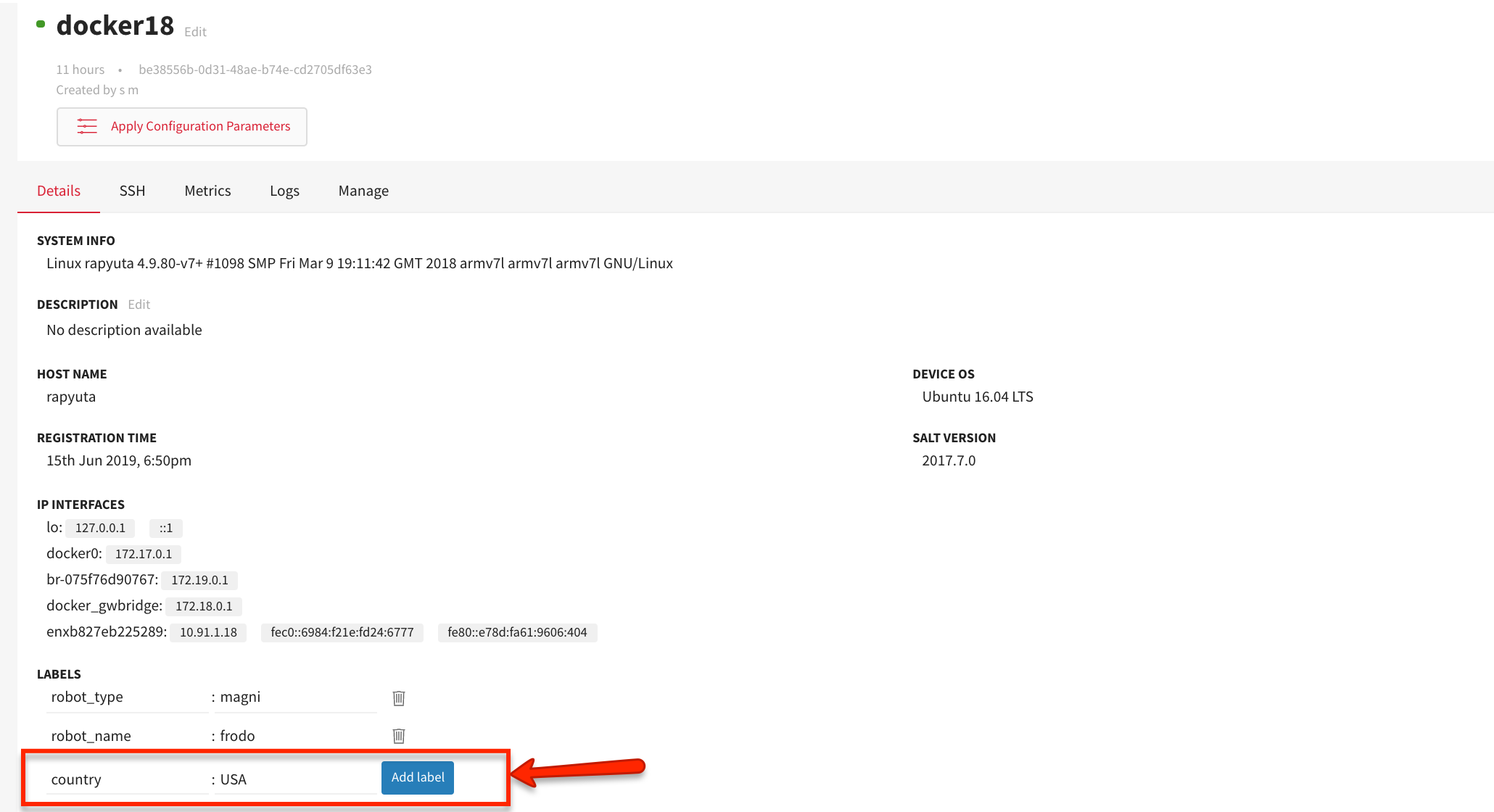
Task: Click the DESCRIPTION heading
Action: tap(77, 304)
